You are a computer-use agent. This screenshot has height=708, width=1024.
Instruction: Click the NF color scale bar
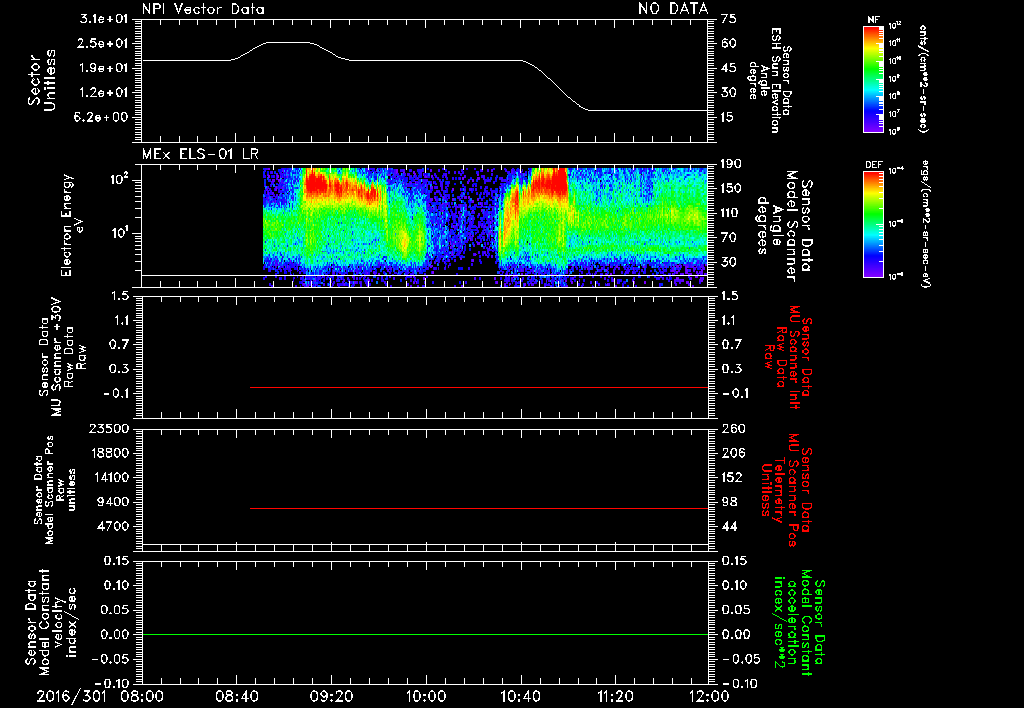tap(873, 79)
